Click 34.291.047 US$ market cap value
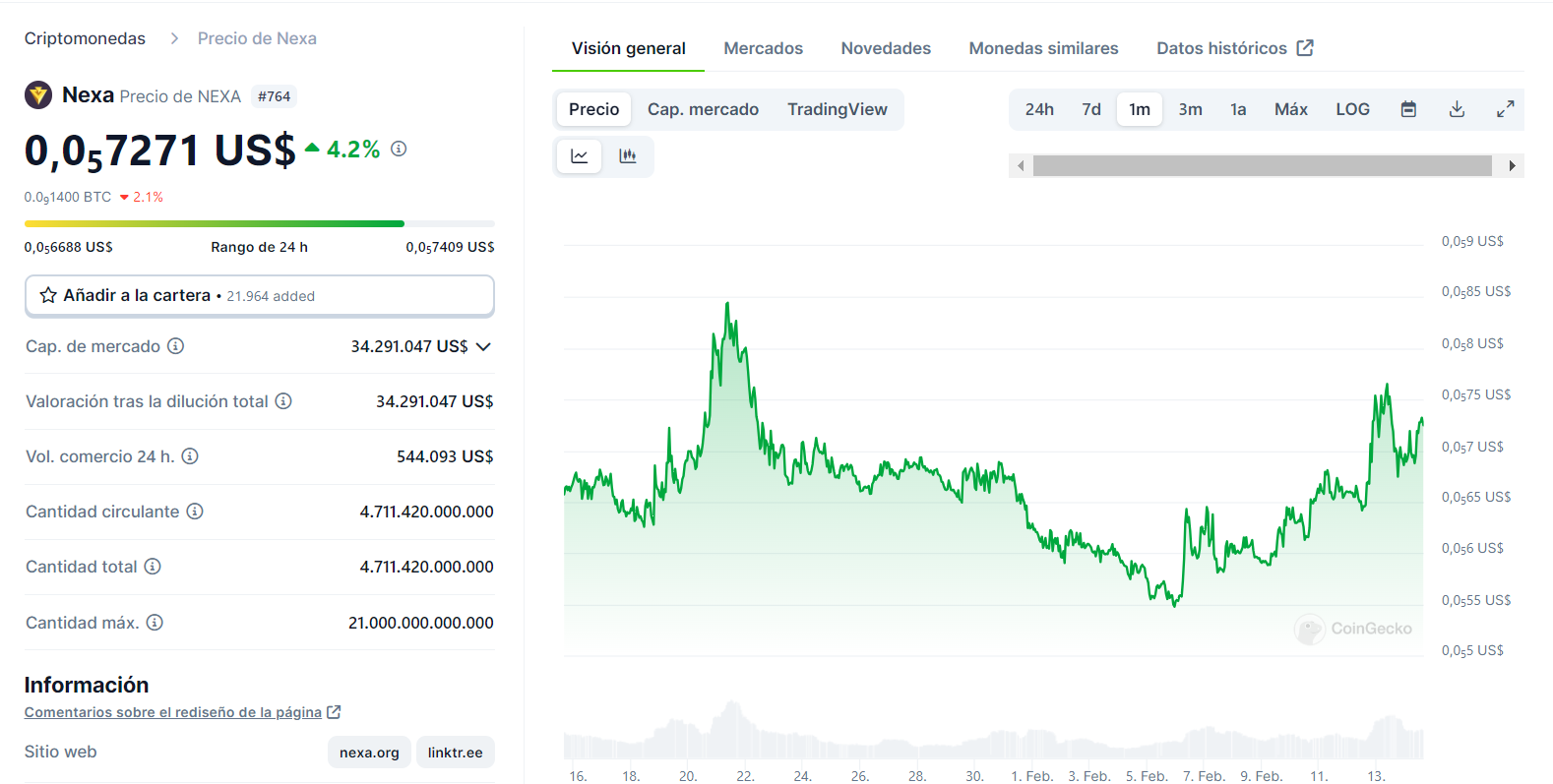The image size is (1553, 784). (409, 346)
